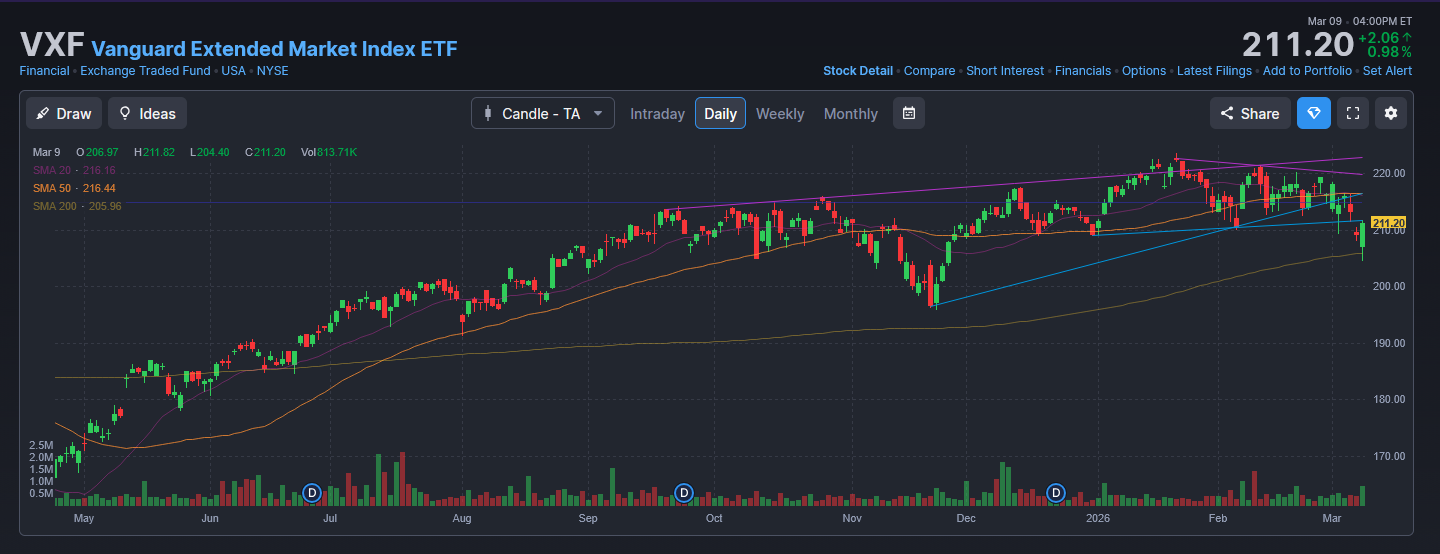Click the yellow 211.20 current price tag
The height and width of the screenshot is (554, 1440).
(x=1389, y=222)
